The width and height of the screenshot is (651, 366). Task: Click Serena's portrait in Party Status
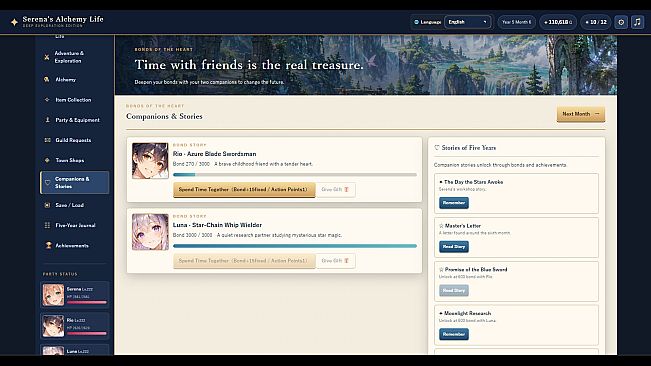tap(54, 295)
